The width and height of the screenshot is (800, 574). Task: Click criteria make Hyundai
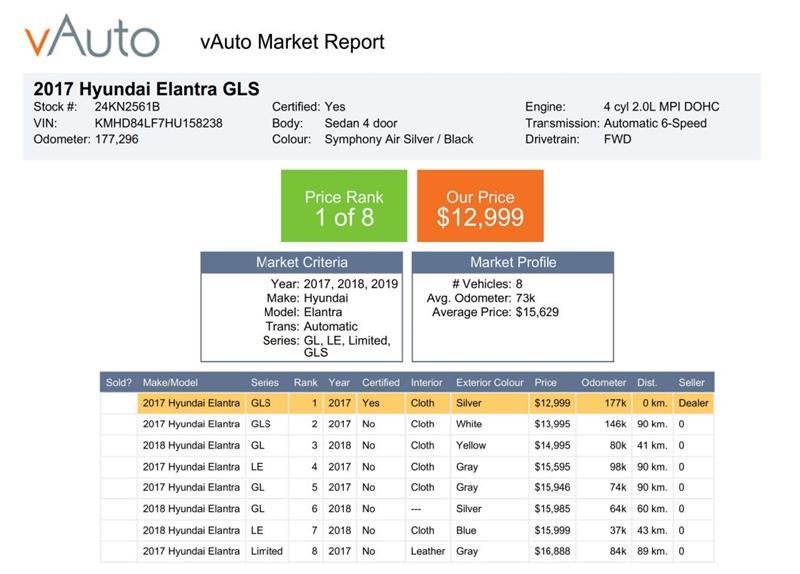tap(326, 298)
